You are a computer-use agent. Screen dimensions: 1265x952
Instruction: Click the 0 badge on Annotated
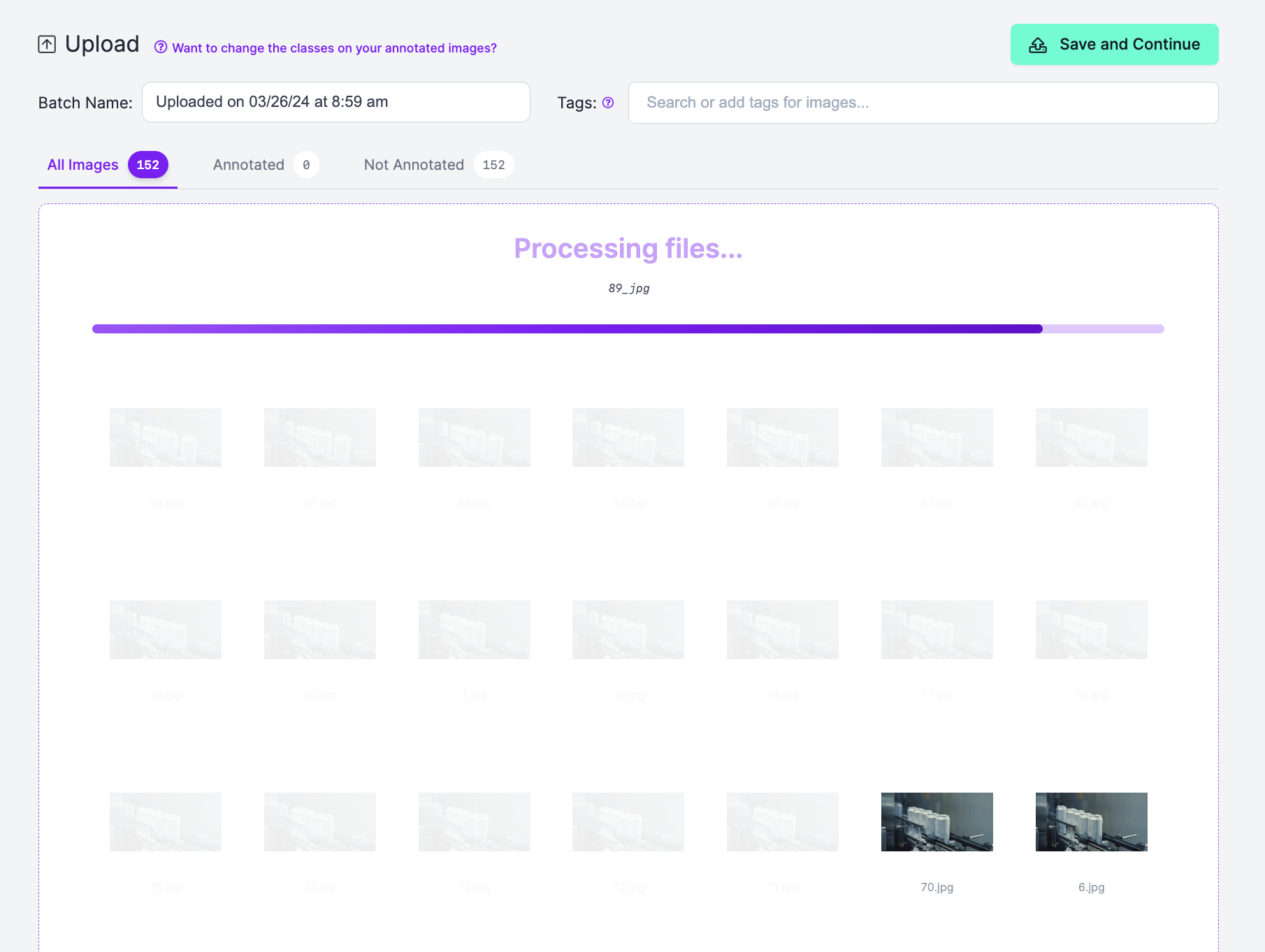(x=305, y=164)
